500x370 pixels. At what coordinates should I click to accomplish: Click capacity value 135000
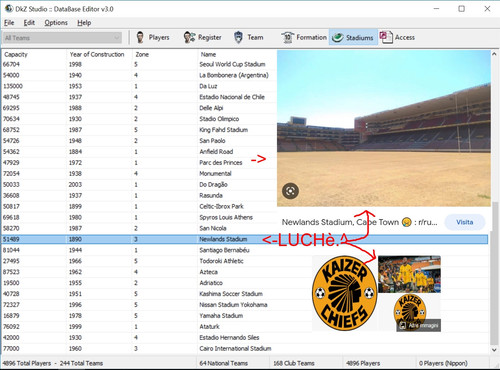[x=13, y=86]
